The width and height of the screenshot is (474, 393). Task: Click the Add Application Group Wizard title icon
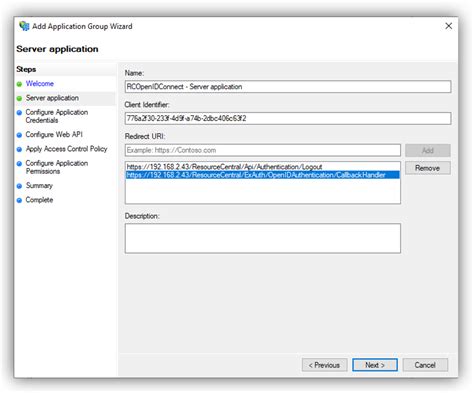pos(24,26)
